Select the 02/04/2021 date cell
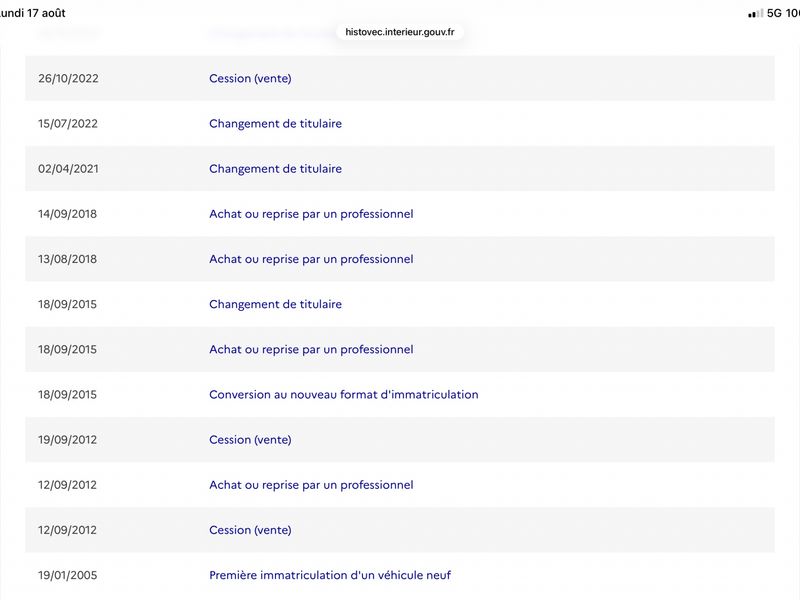Screen dimensions: 800x600 point(68,169)
